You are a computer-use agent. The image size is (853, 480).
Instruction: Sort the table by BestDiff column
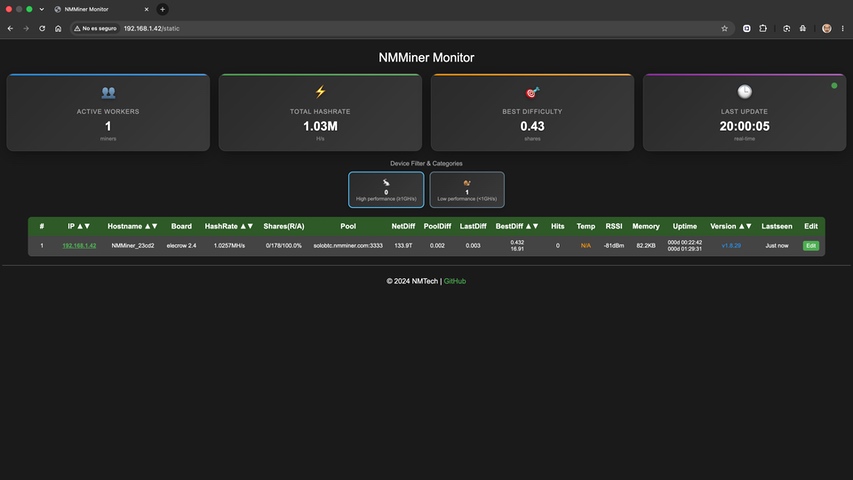(517, 226)
